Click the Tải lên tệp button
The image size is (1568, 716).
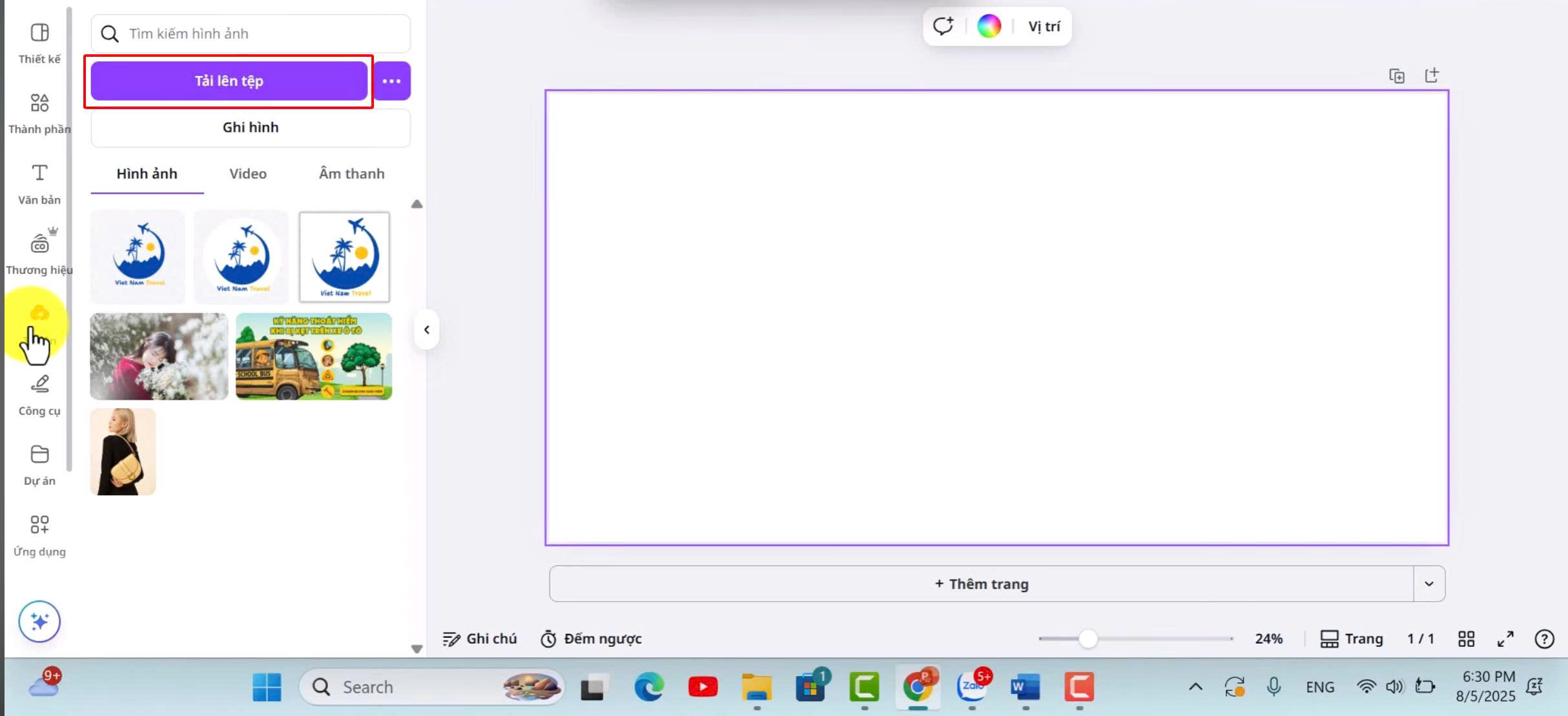(229, 81)
